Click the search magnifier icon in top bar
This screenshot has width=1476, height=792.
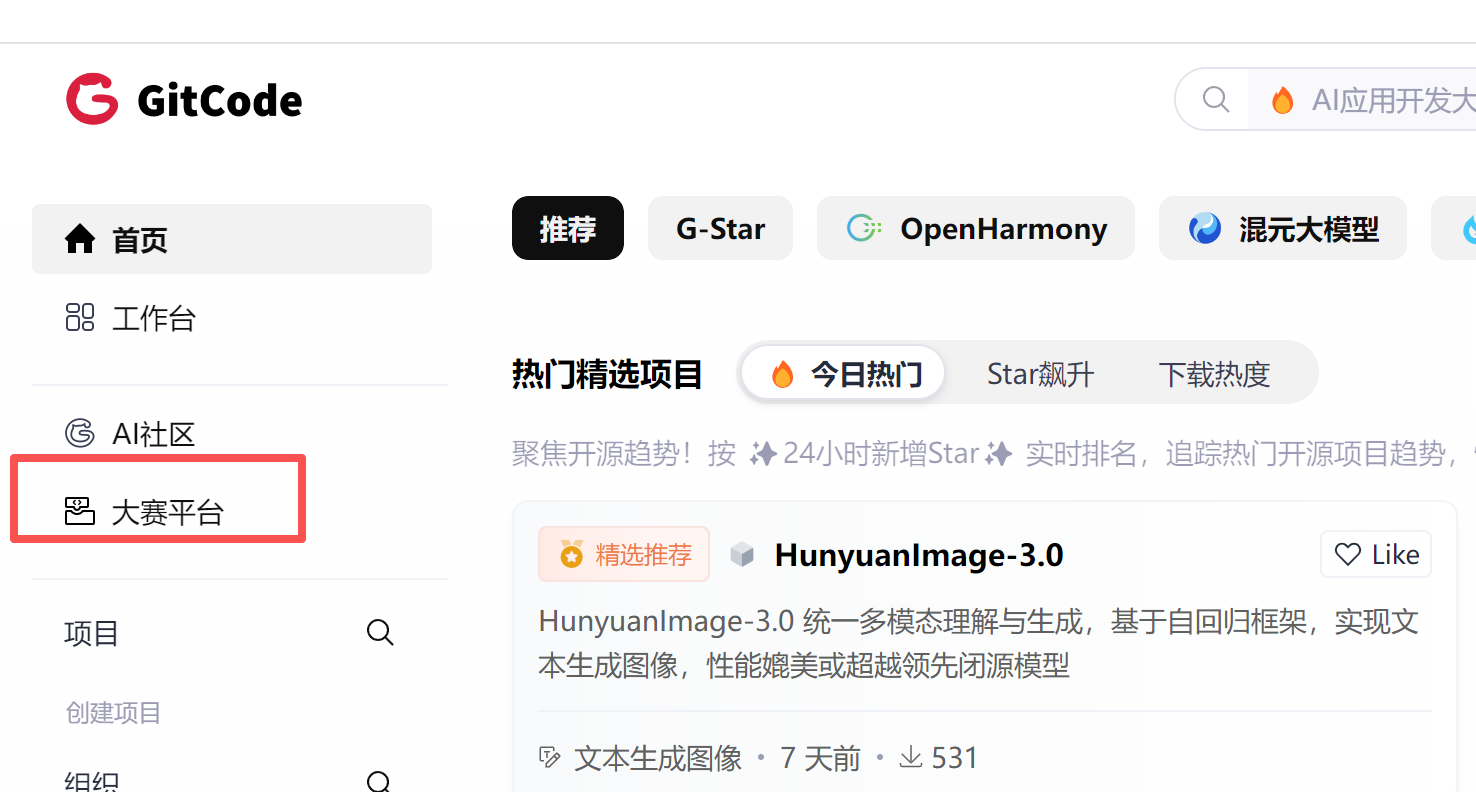(1215, 99)
